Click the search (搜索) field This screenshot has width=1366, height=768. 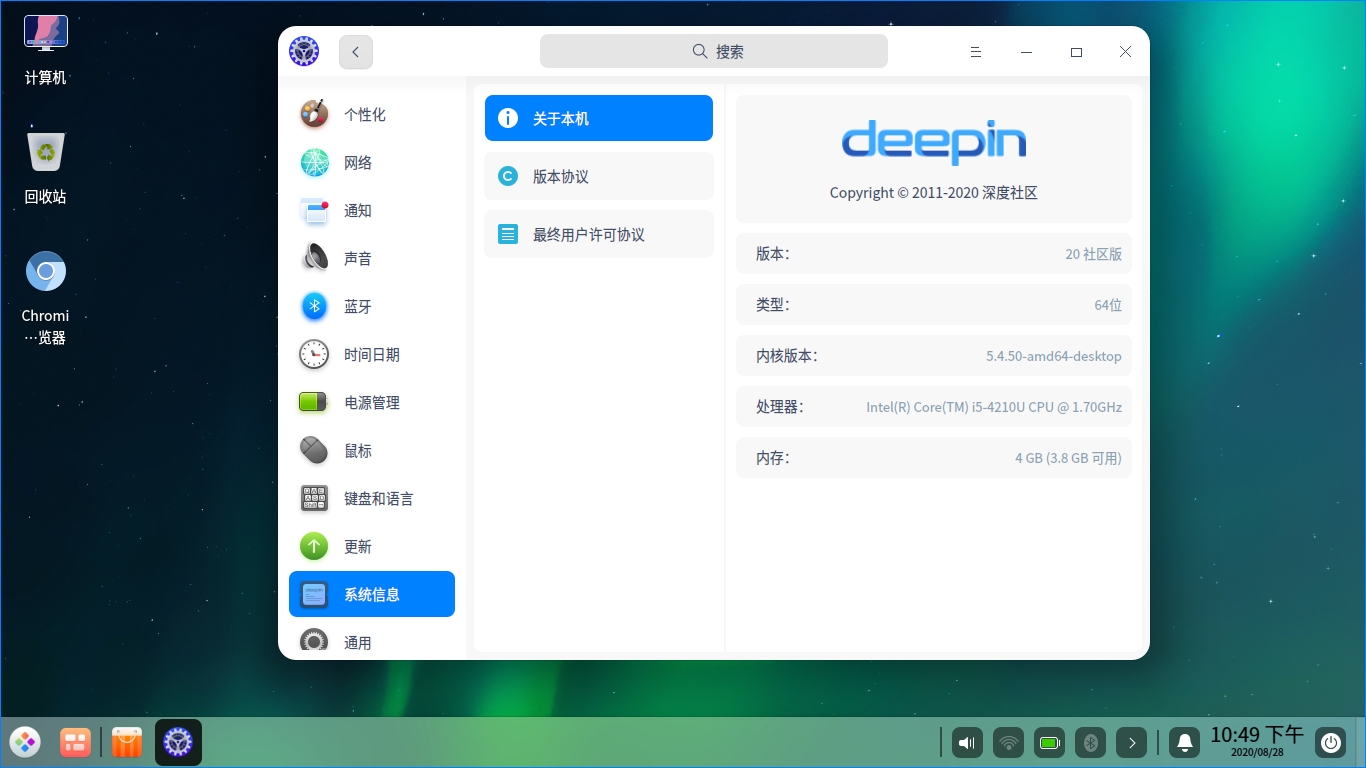(x=714, y=52)
